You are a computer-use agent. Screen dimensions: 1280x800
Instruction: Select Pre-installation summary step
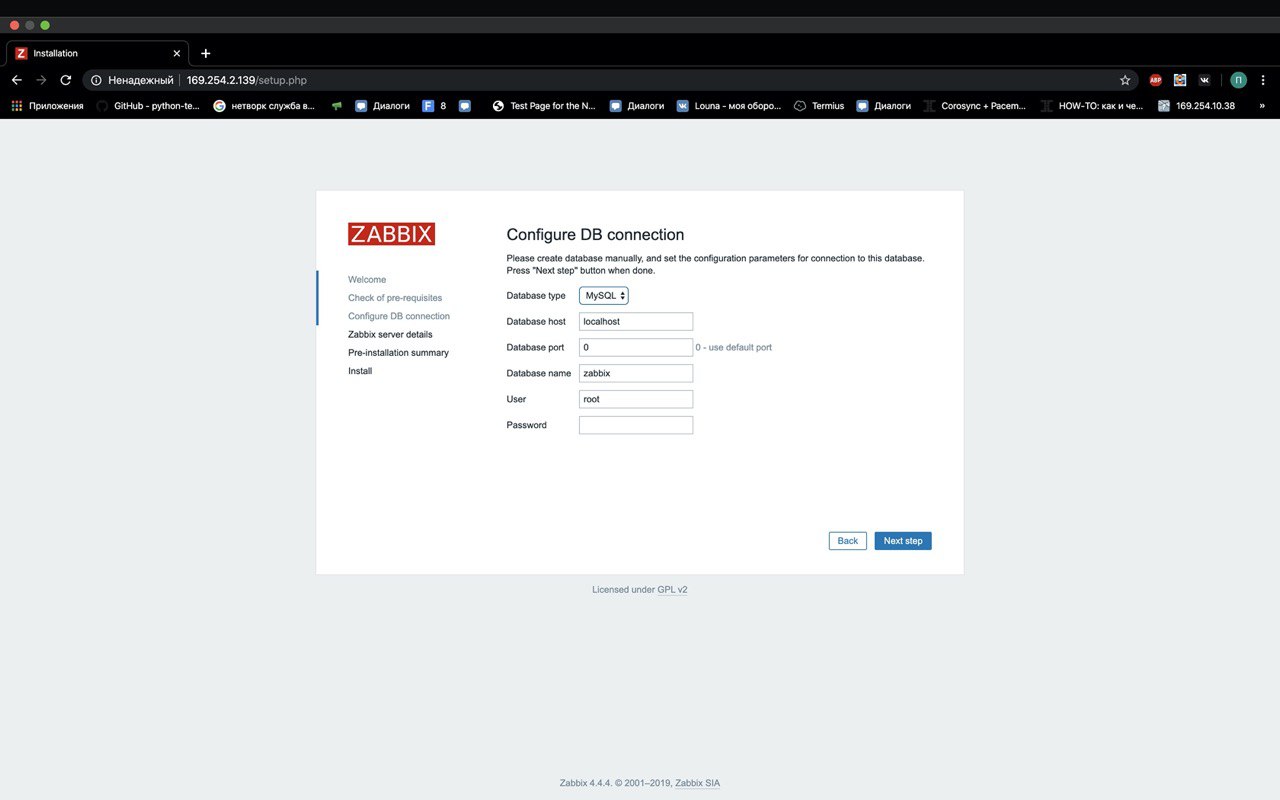398,353
